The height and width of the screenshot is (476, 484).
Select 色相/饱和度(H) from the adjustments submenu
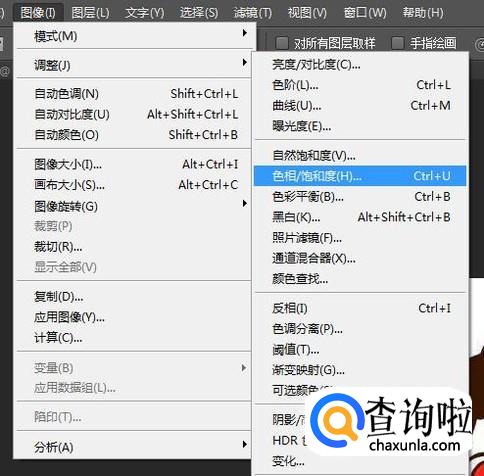click(360, 176)
